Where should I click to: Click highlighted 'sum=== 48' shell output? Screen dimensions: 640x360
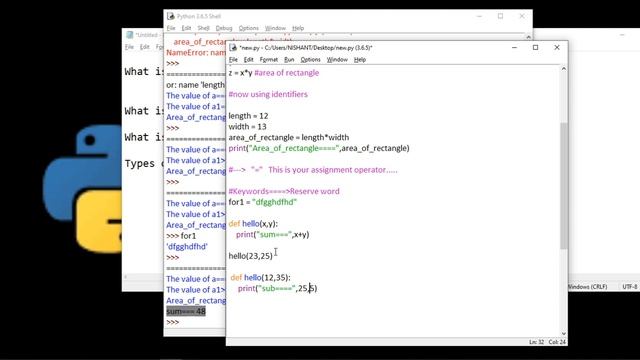click(x=186, y=311)
